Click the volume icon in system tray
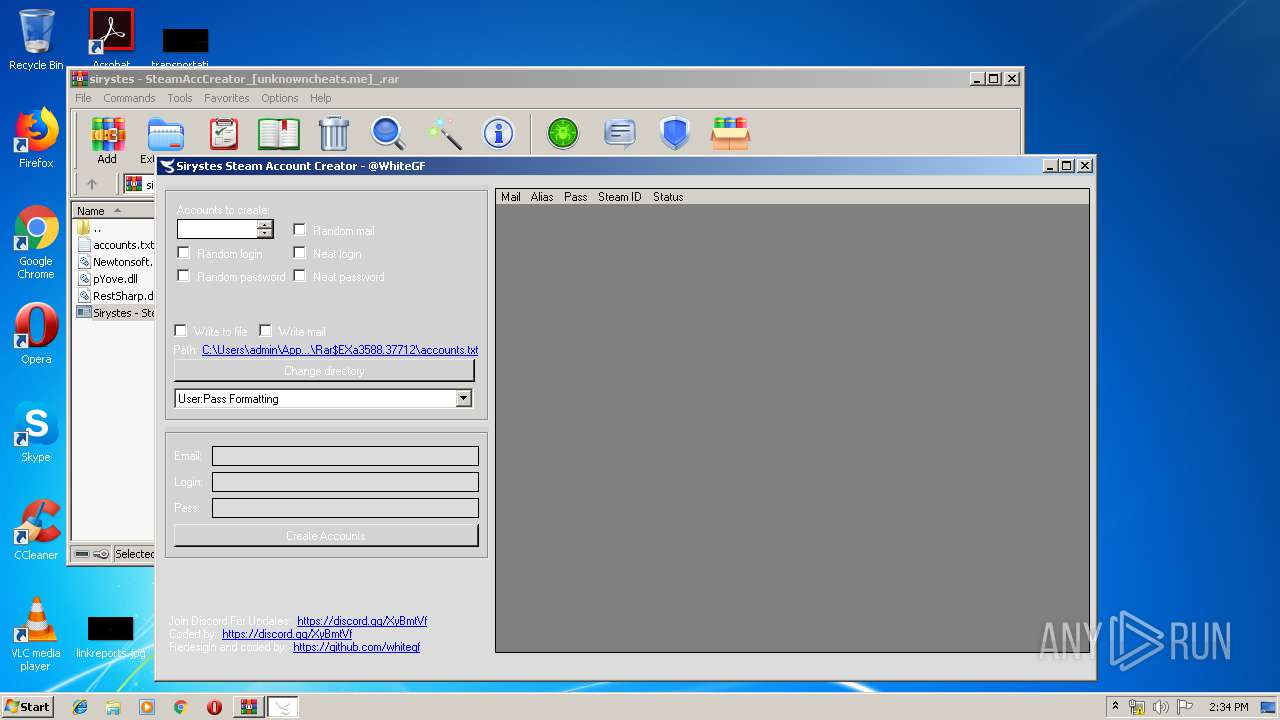 1160,707
